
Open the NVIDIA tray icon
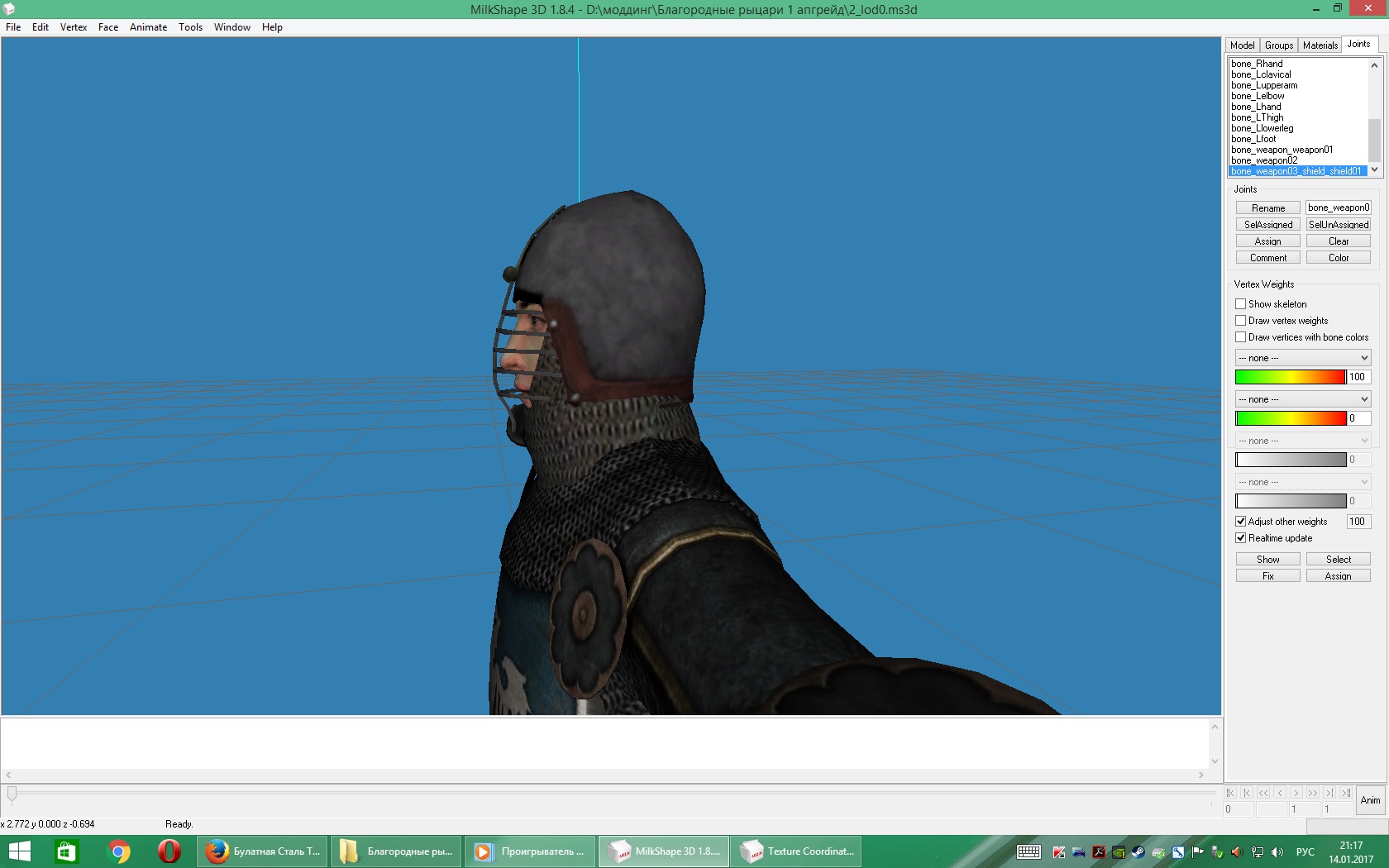coord(1119,852)
